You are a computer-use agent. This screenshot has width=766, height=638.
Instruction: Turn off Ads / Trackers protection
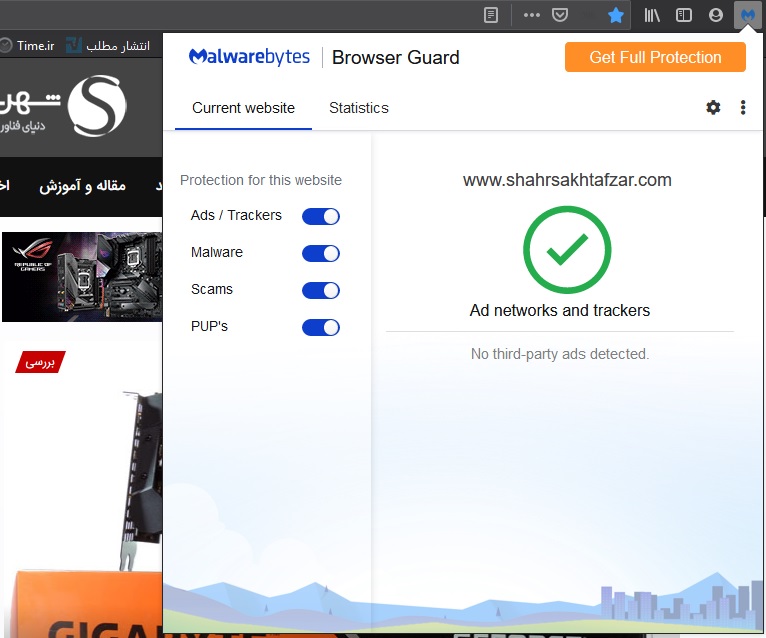[x=320, y=216]
